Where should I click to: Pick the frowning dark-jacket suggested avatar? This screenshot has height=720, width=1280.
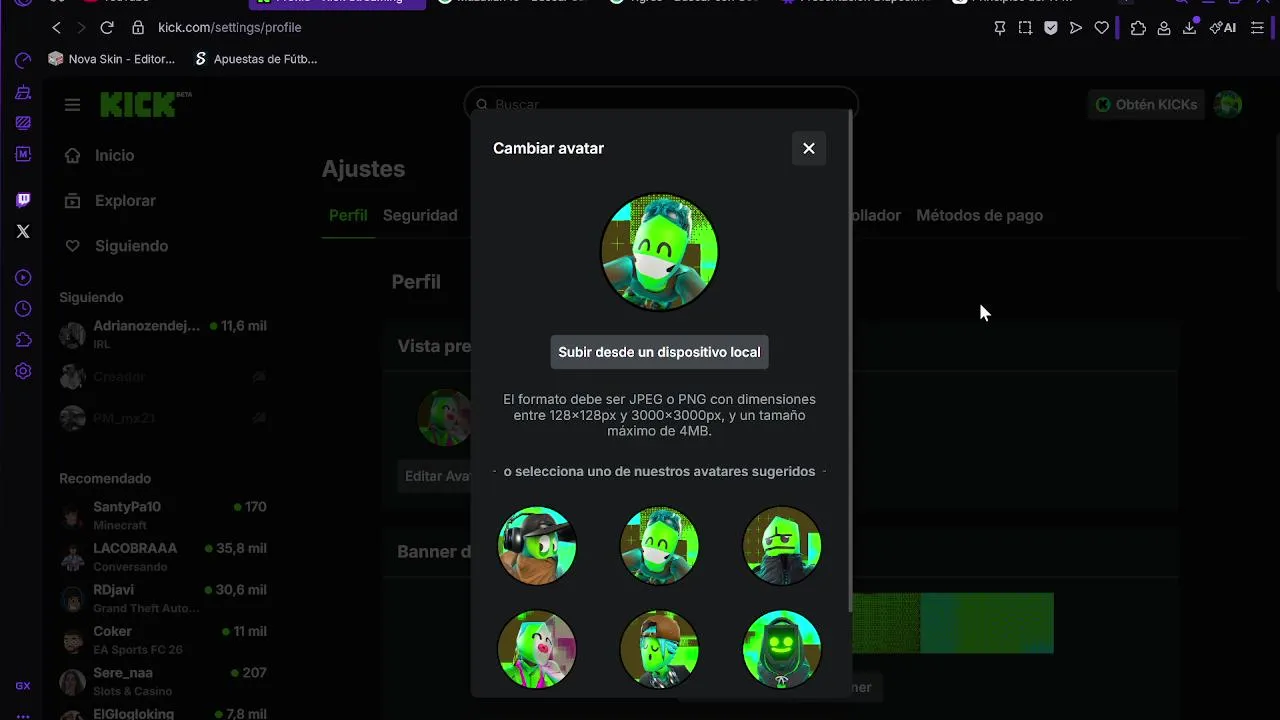point(782,545)
